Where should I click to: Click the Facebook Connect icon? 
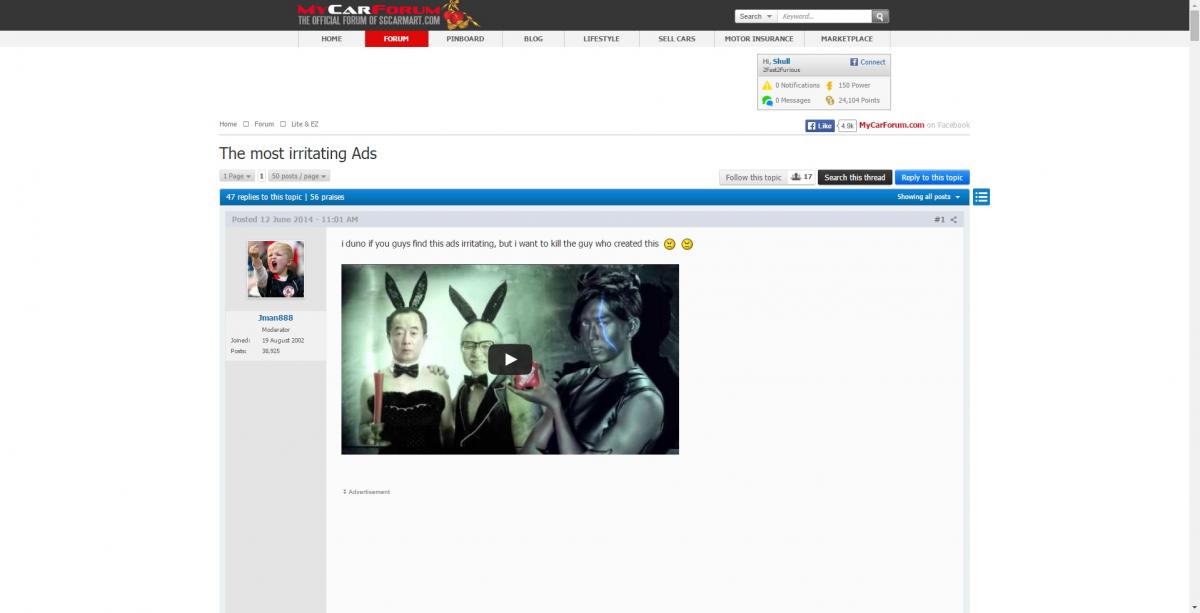pyautogui.click(x=855, y=62)
